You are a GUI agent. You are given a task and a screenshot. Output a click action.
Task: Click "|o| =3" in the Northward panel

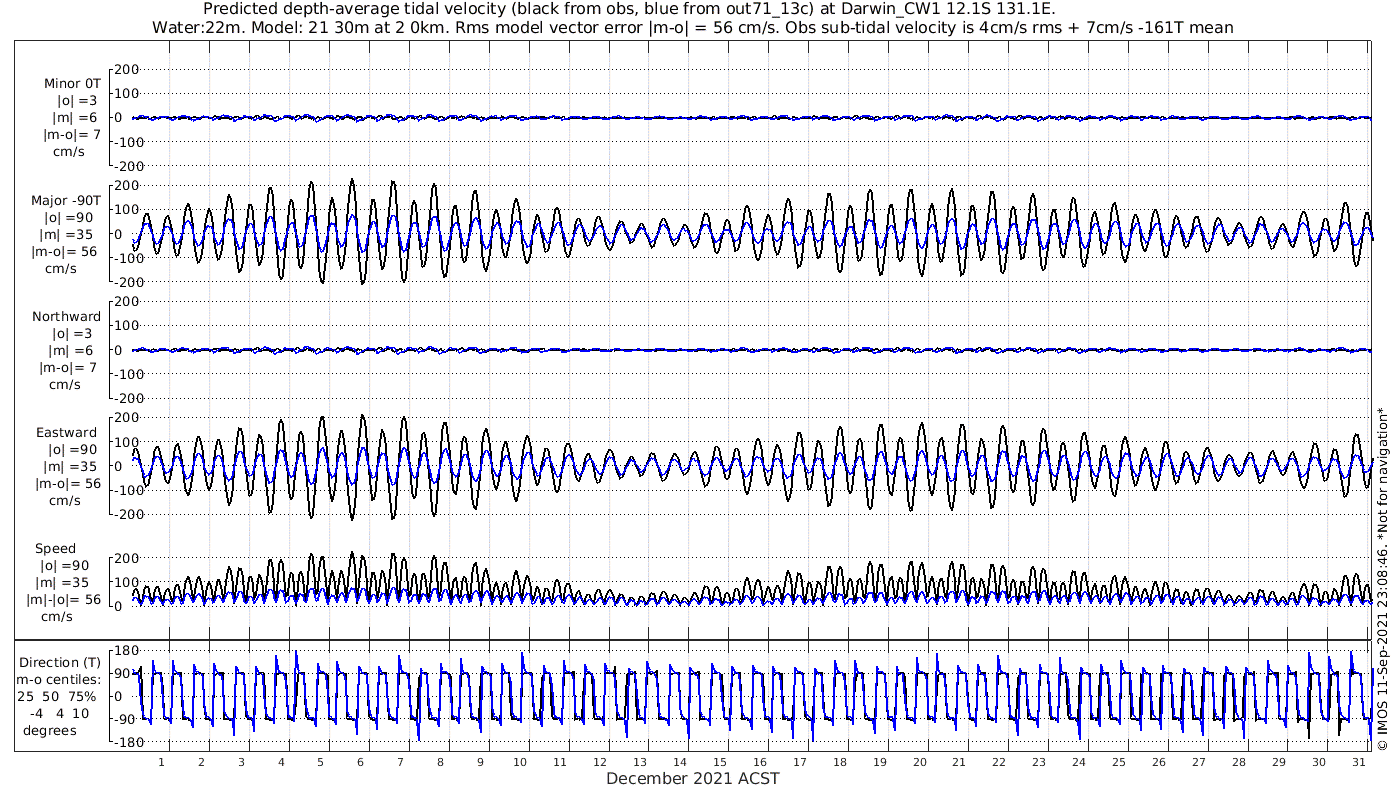click(74, 334)
